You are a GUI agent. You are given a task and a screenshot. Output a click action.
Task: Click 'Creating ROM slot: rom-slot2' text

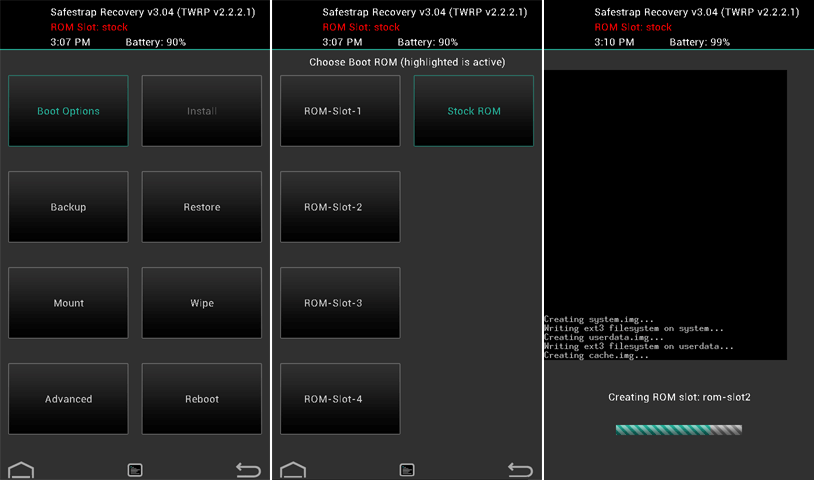point(679,397)
